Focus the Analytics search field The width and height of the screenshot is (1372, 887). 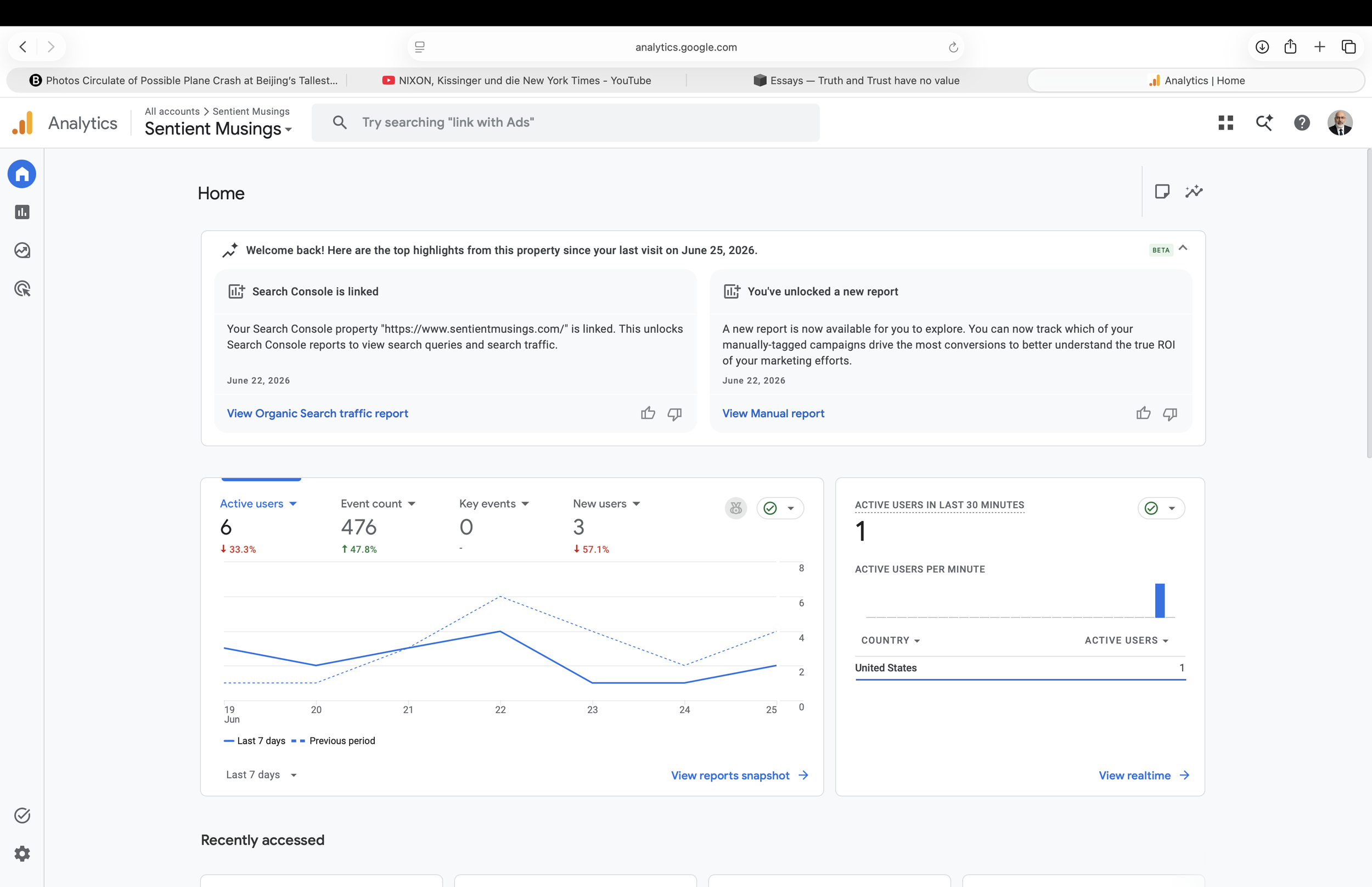[565, 123]
